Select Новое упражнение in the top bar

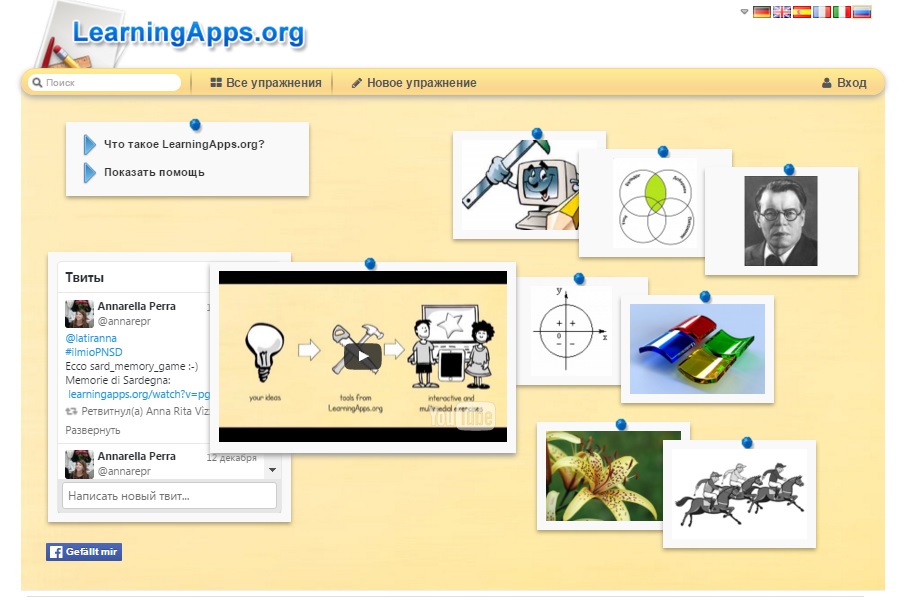coord(411,82)
